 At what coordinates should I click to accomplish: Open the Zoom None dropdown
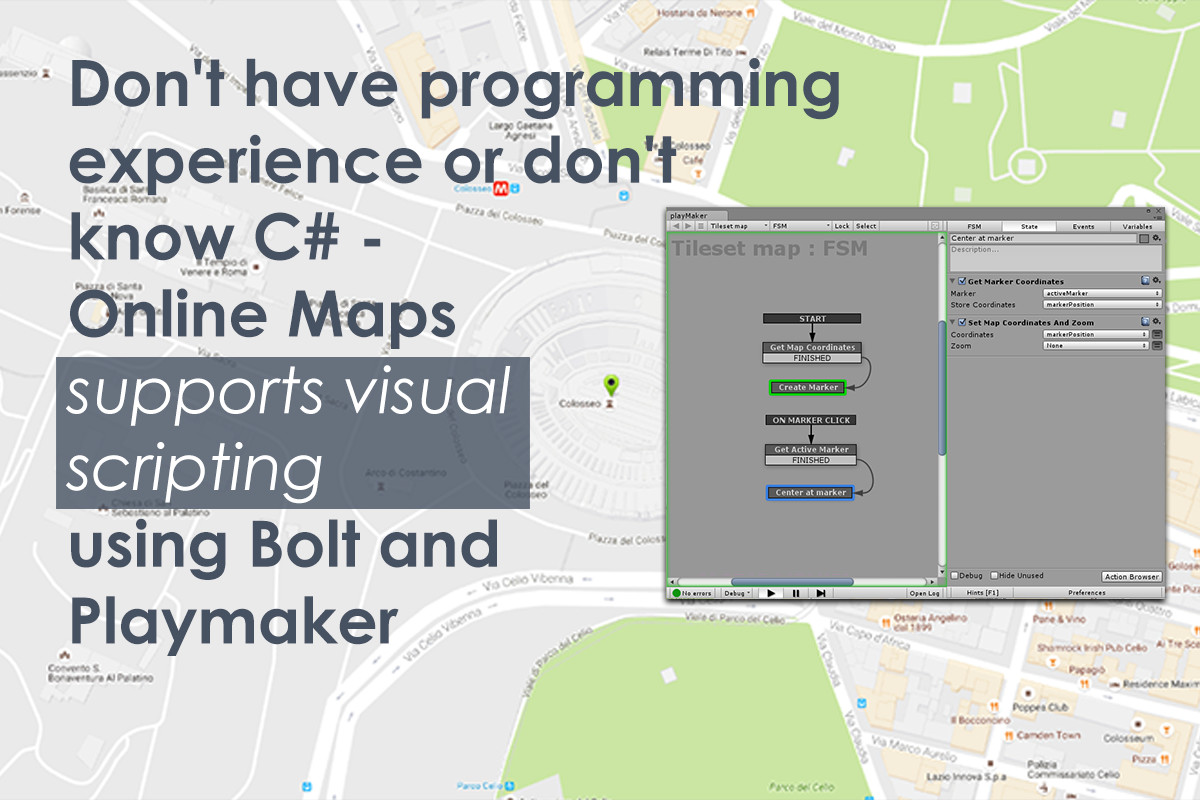tap(1096, 345)
